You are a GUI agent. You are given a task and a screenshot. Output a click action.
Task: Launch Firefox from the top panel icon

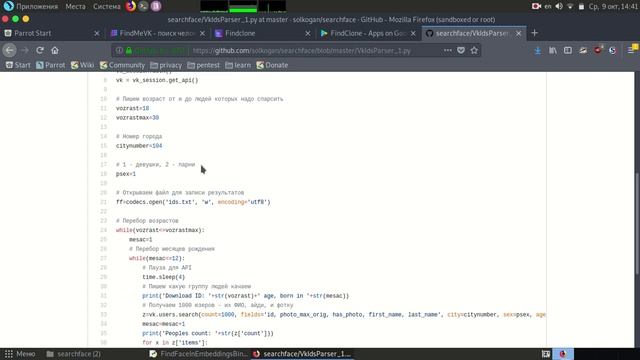[131, 6]
